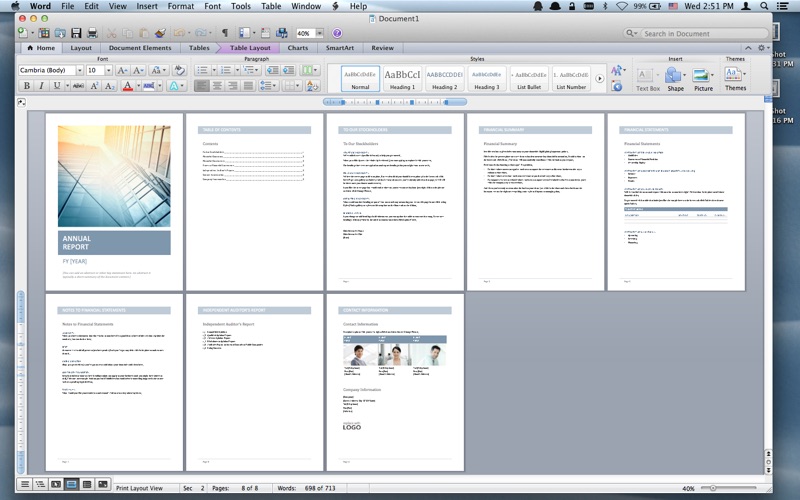Apply the Heading 1 style
800x500 pixels.
click(402, 77)
